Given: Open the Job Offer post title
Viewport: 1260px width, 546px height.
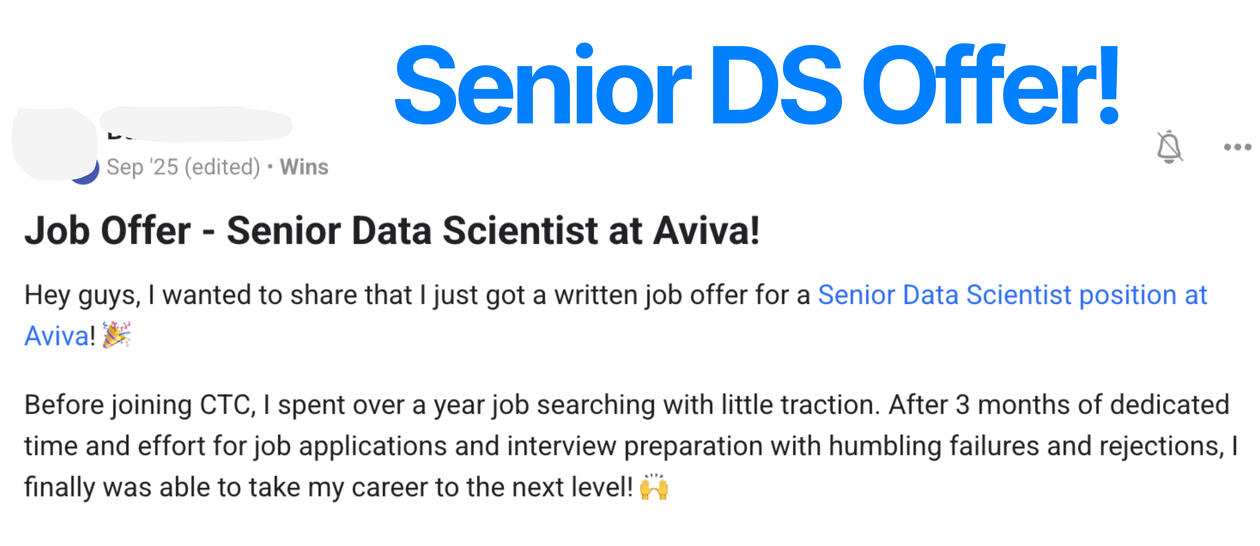Looking at the screenshot, I should click(392, 232).
